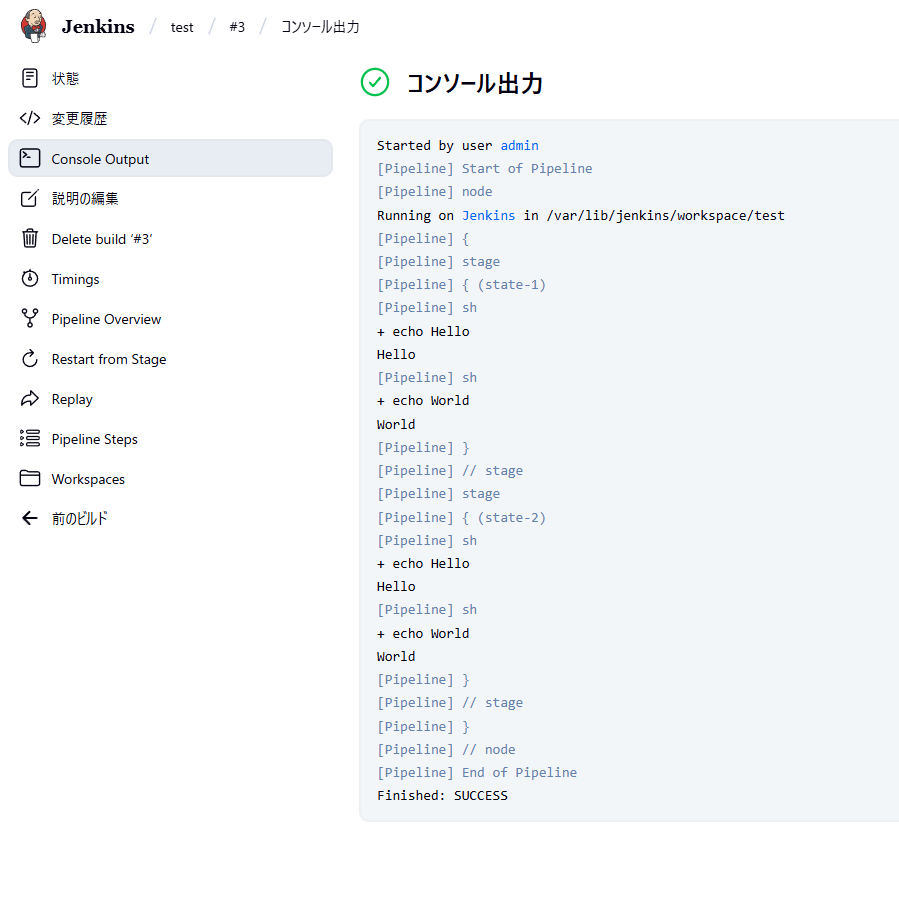Click the green build success status icon
899x900 pixels.
pos(375,83)
